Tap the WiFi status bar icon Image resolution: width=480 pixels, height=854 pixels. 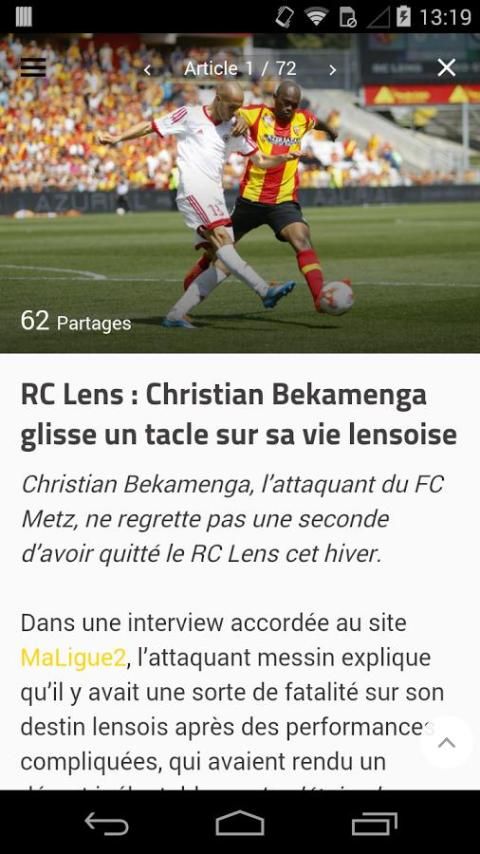pyautogui.click(x=316, y=17)
